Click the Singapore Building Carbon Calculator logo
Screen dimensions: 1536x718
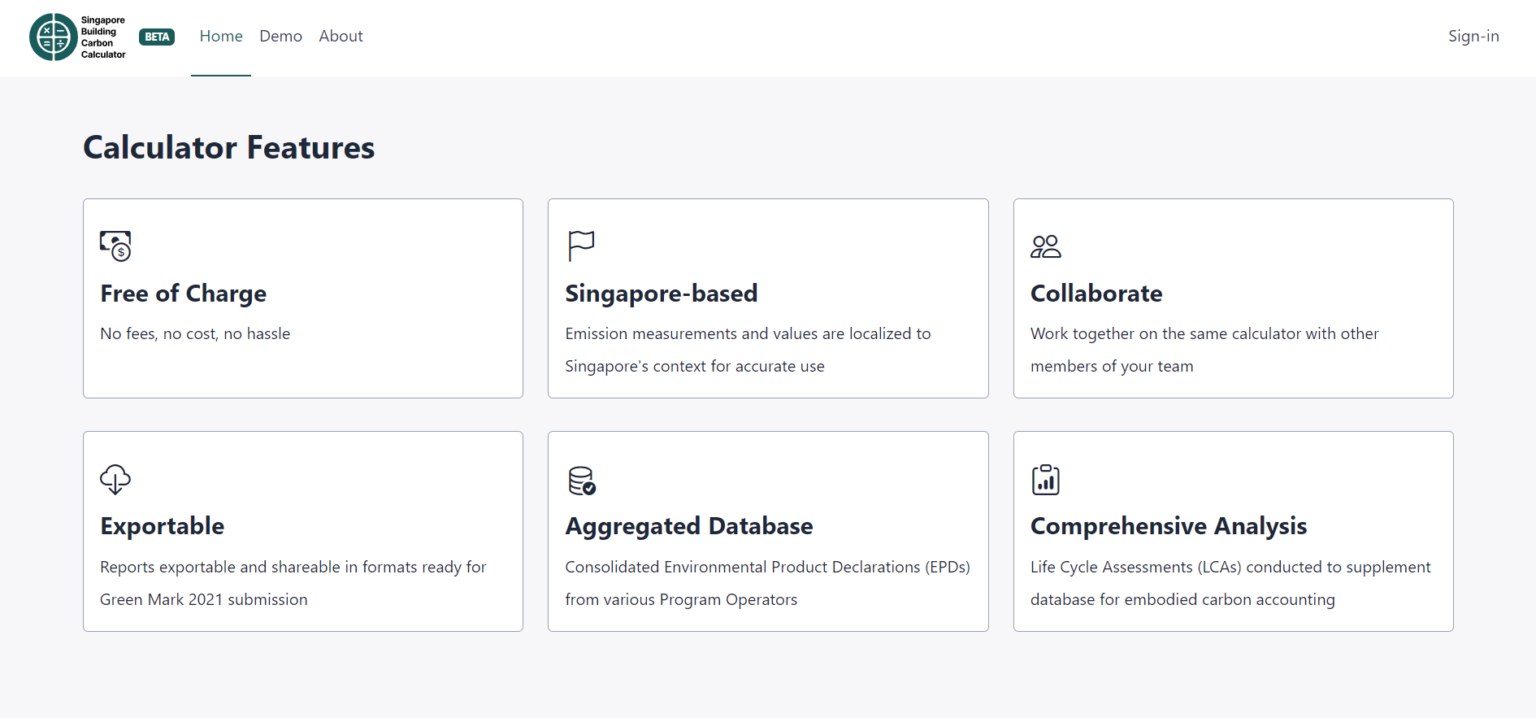[x=78, y=37]
